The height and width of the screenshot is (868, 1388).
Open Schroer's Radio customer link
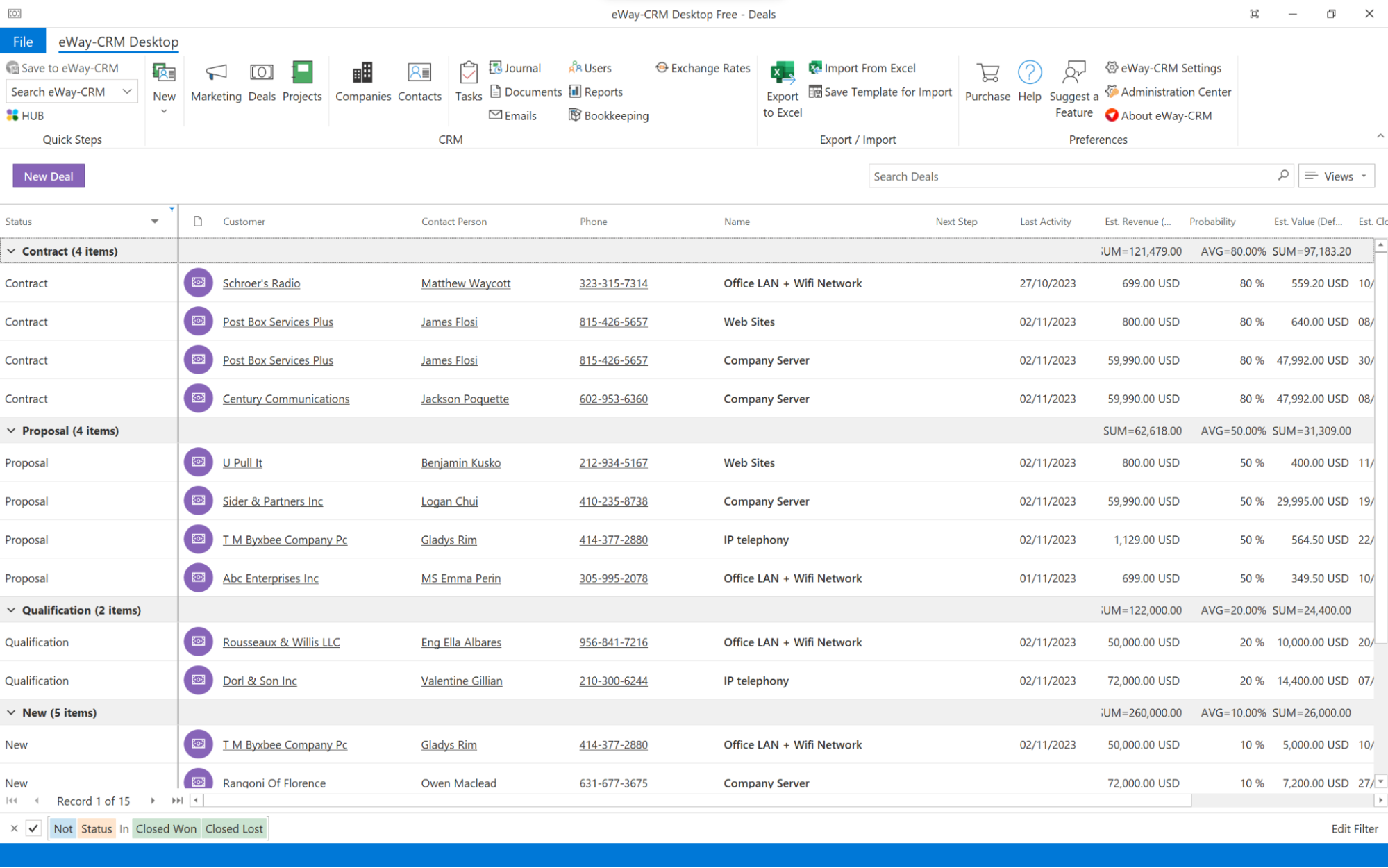click(261, 283)
